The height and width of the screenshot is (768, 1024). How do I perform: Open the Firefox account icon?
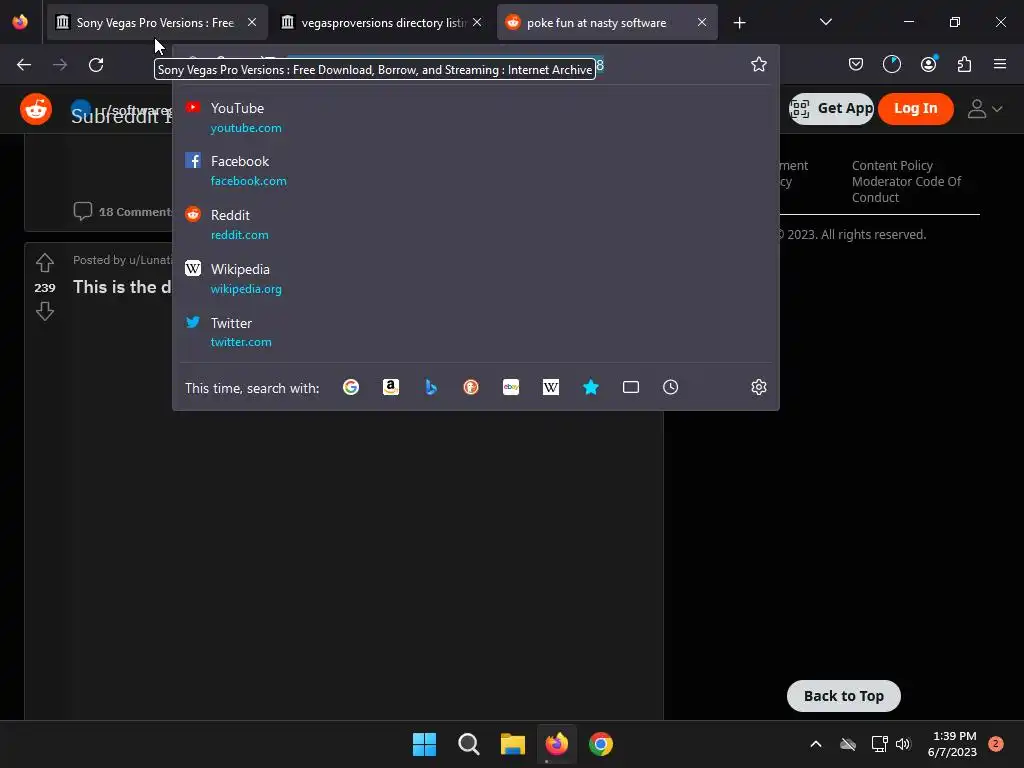(x=928, y=64)
